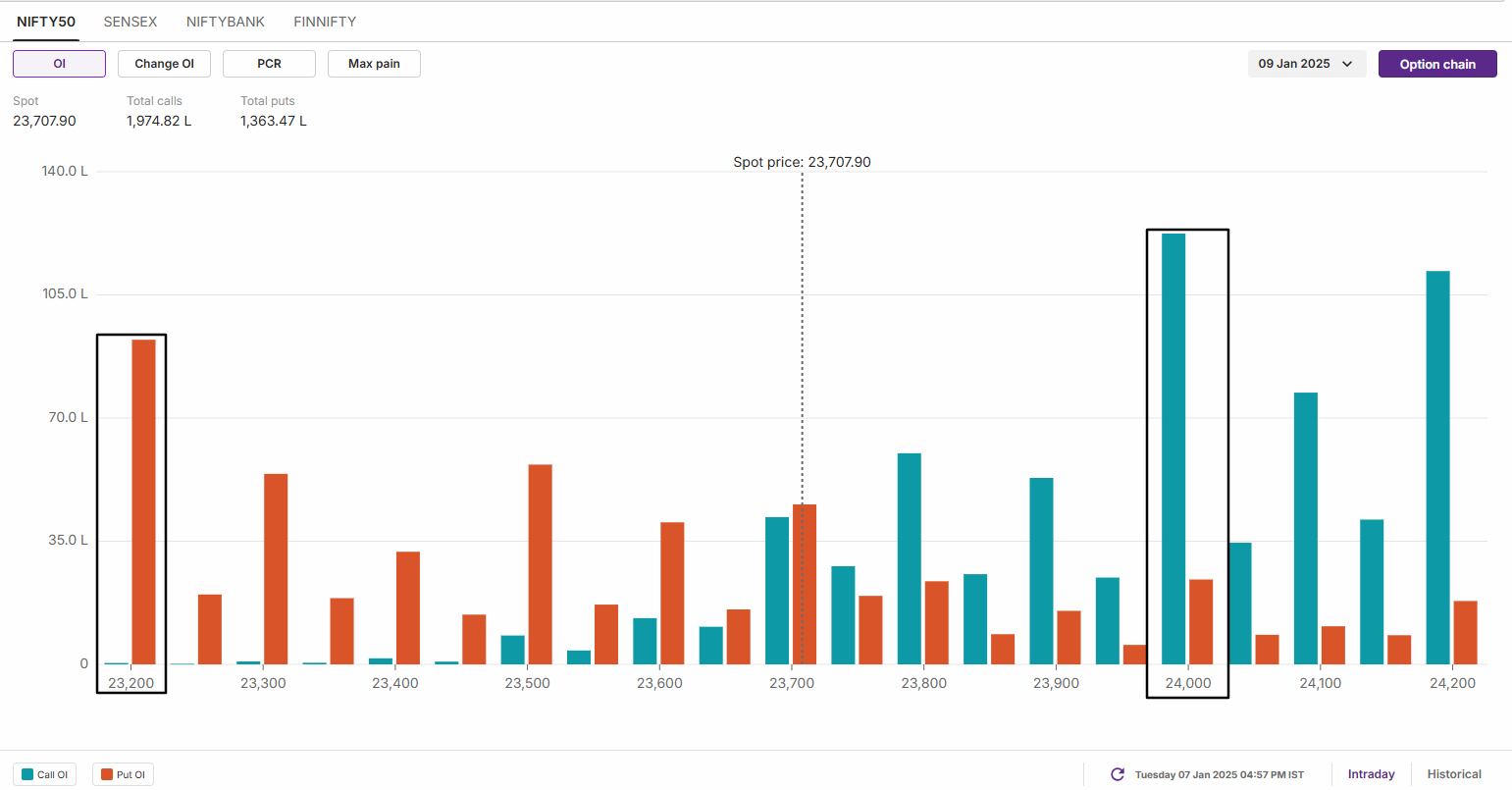Viewport: 1512px width, 790px height.
Task: Click the 23,500 strike put OI bar
Action: (540, 564)
